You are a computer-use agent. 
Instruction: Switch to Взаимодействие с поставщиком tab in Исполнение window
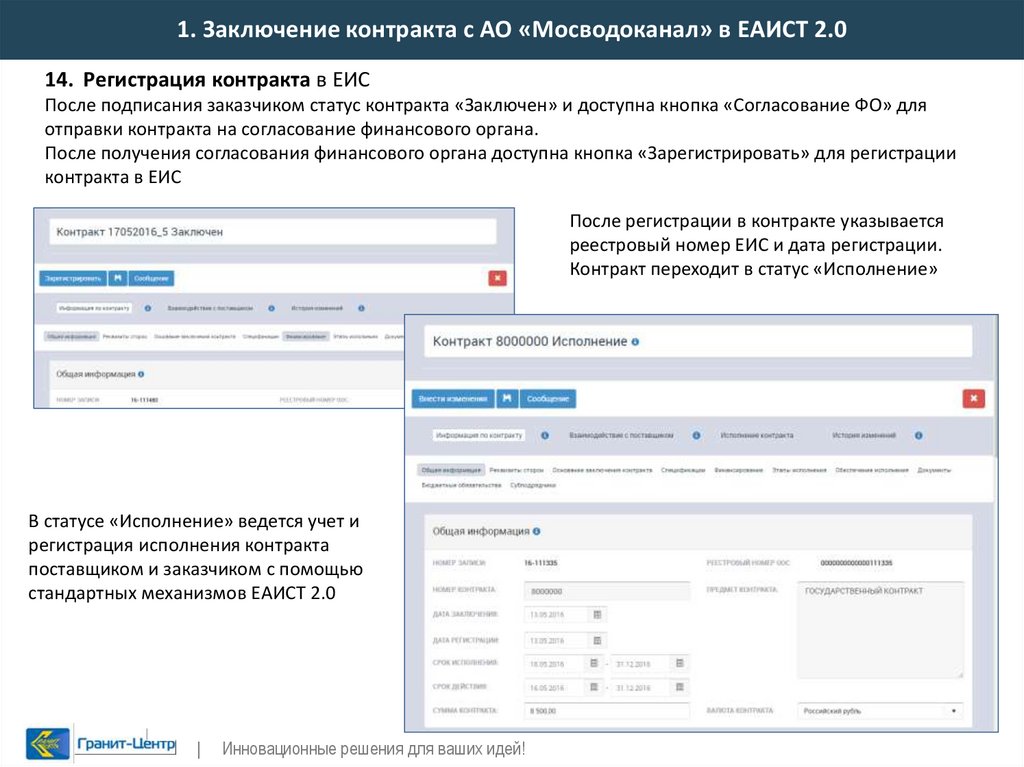(621, 435)
